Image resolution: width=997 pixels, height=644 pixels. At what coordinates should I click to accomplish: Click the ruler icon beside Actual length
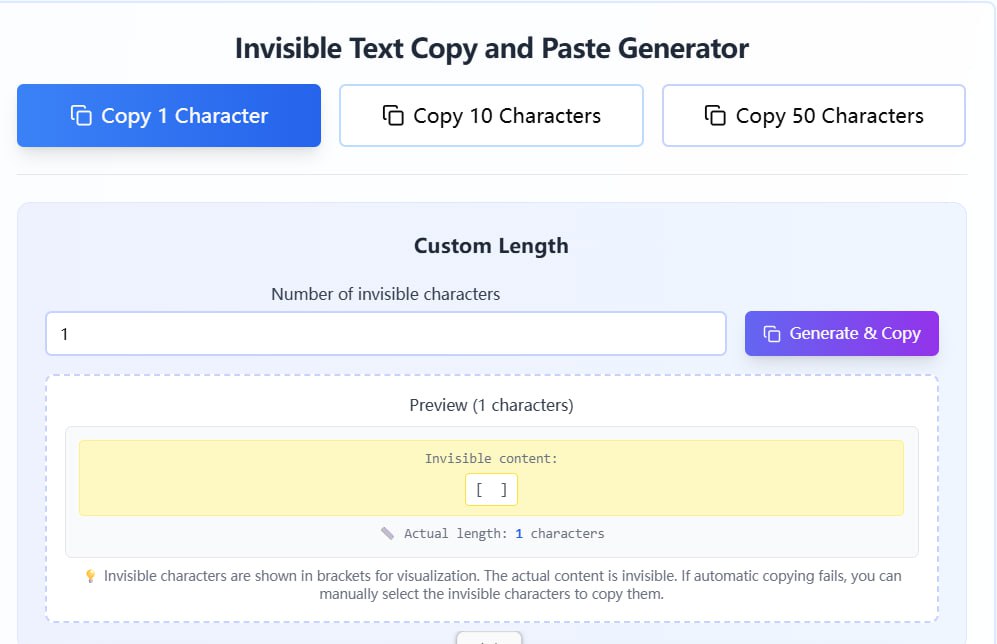(387, 533)
